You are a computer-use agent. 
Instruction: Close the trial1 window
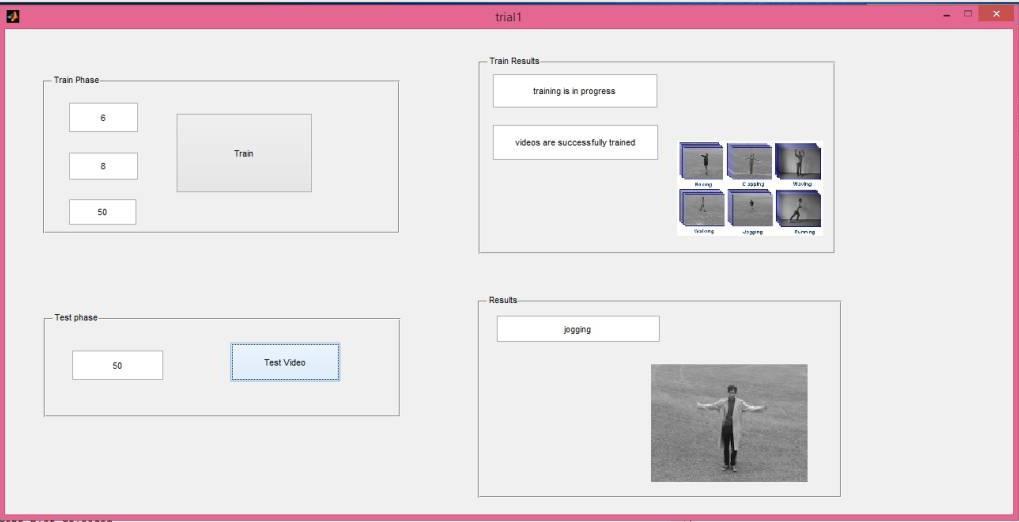(x=995, y=14)
